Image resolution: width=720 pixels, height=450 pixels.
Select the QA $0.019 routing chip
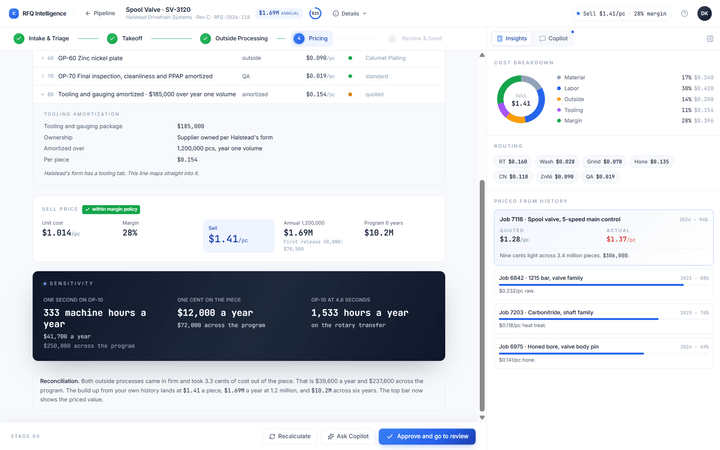coord(600,177)
